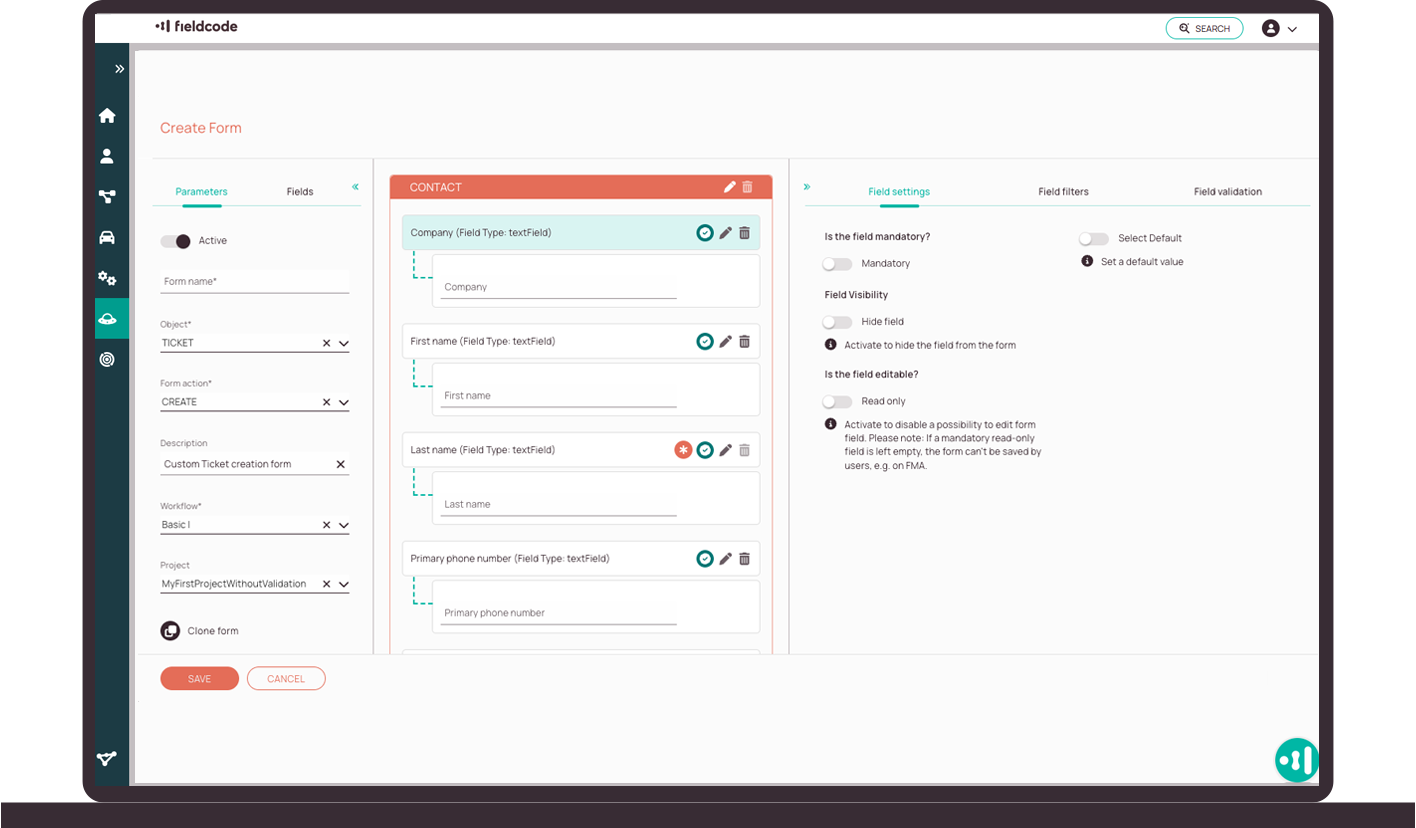Image resolution: width=1416 pixels, height=828 pixels.
Task: Click trash icon for the Company field
Action: pyautogui.click(x=744, y=233)
